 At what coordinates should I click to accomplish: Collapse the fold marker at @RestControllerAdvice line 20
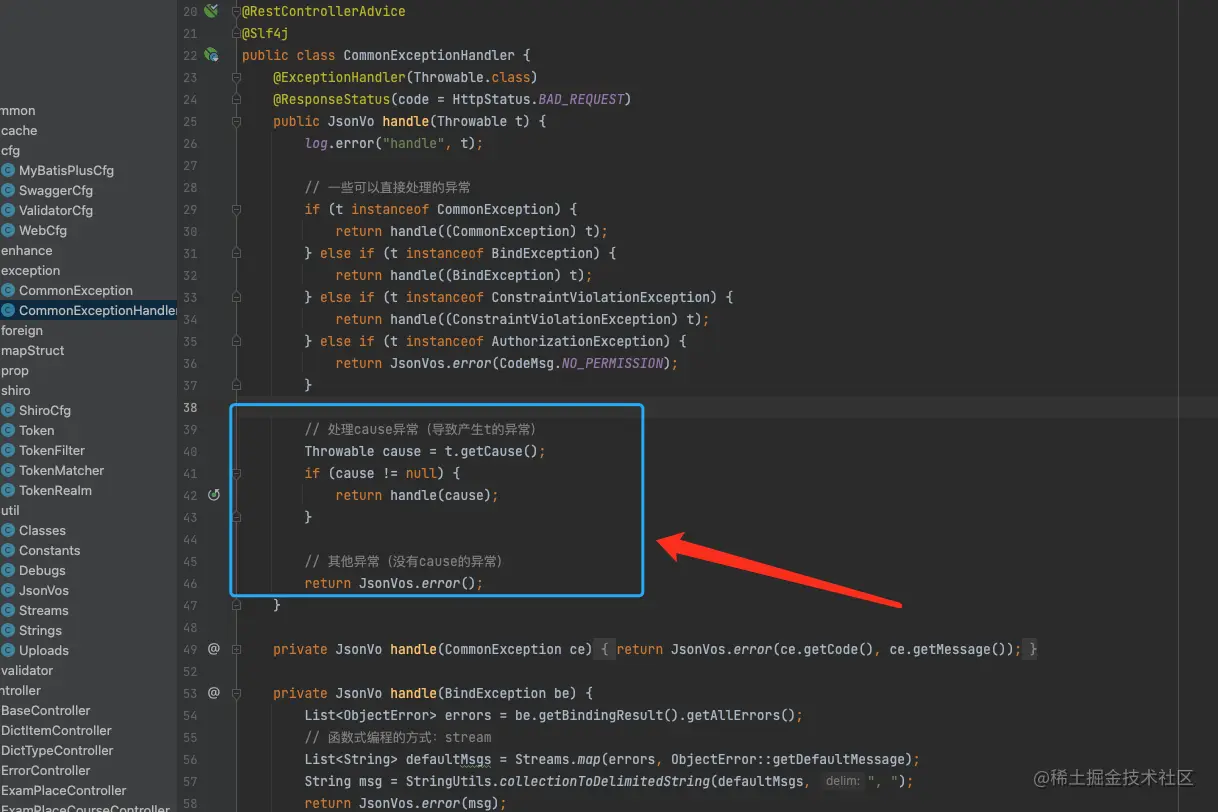coord(237,11)
